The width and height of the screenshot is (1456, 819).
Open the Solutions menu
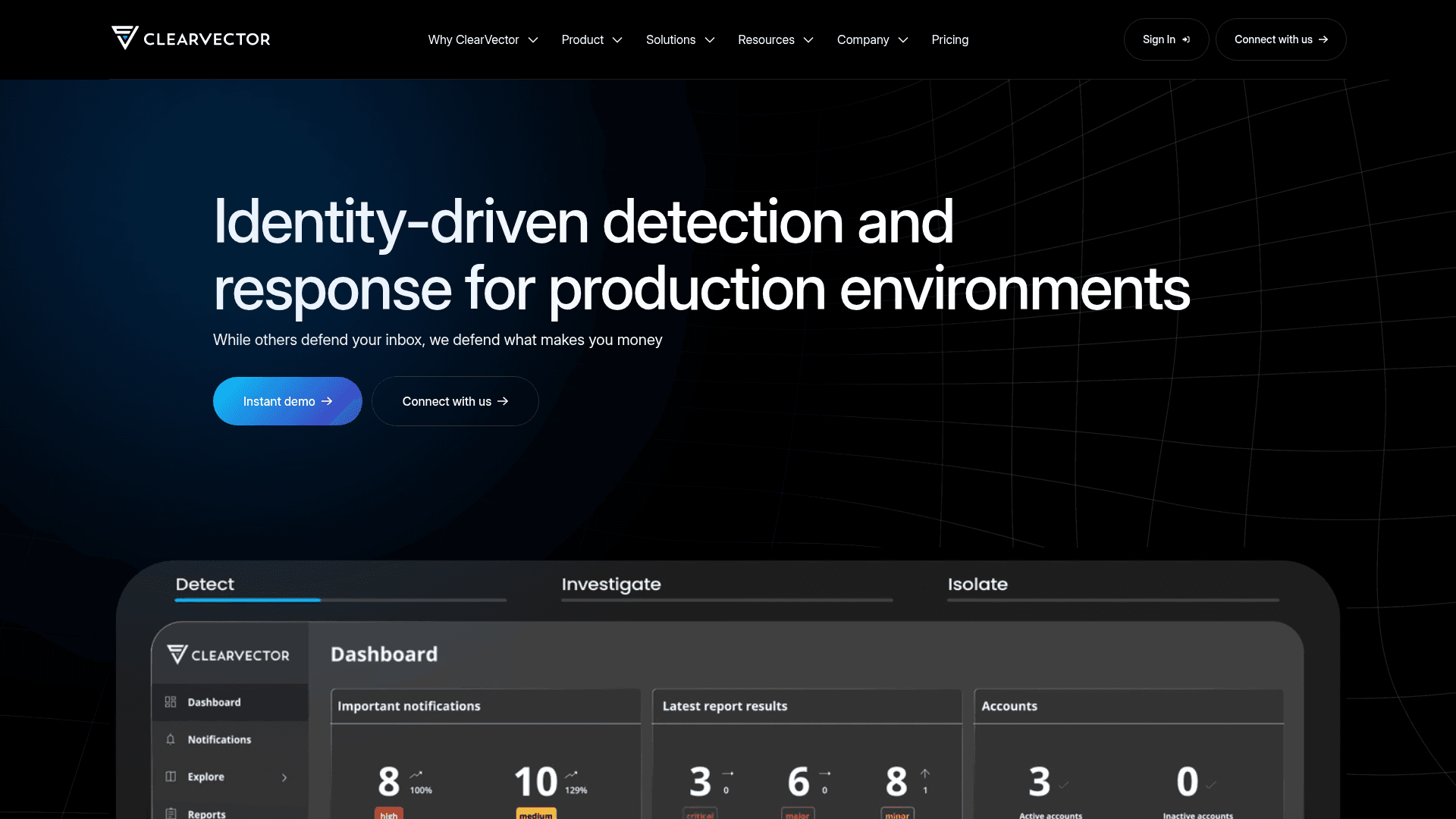click(x=680, y=39)
